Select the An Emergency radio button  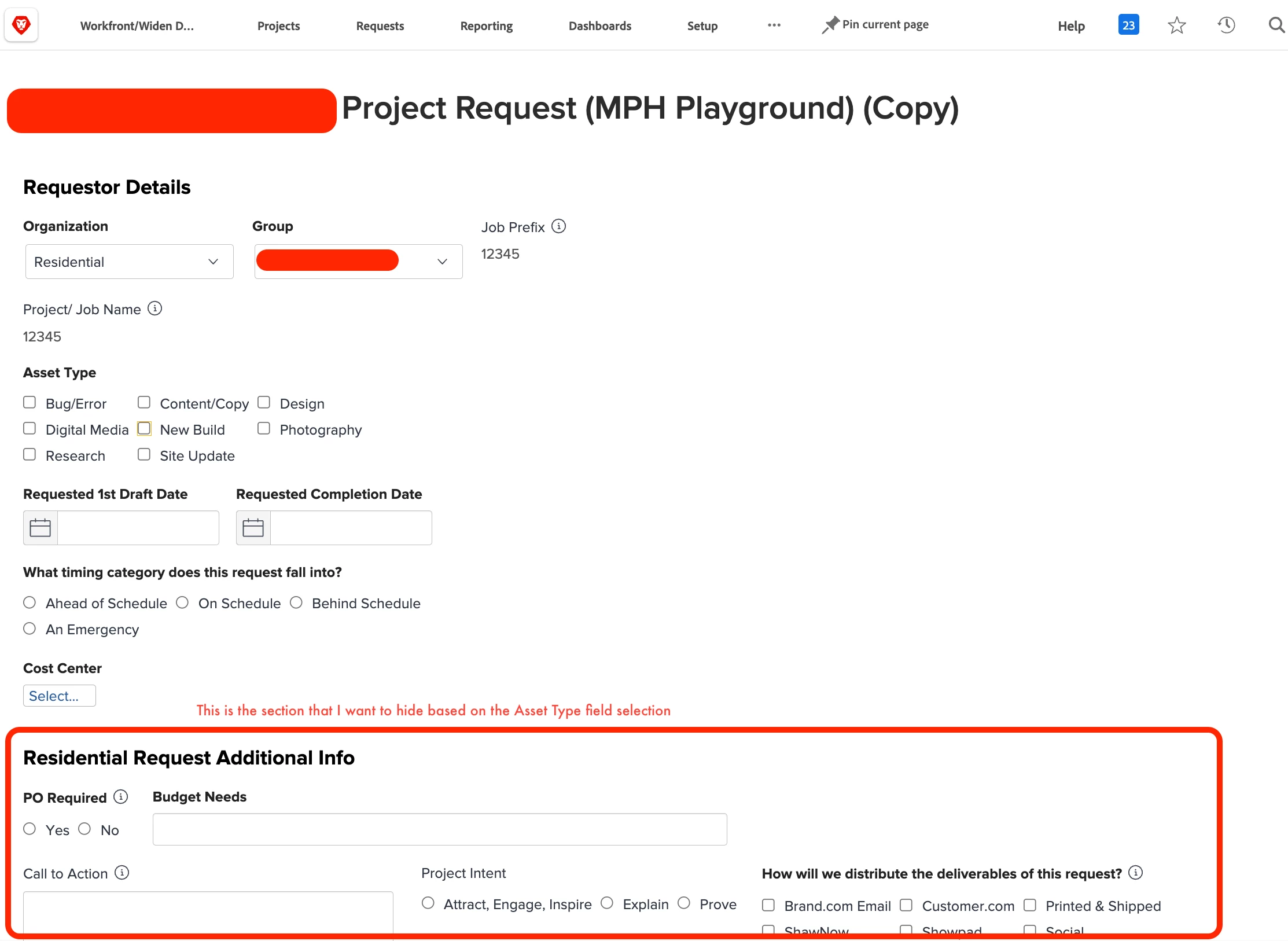click(x=30, y=628)
